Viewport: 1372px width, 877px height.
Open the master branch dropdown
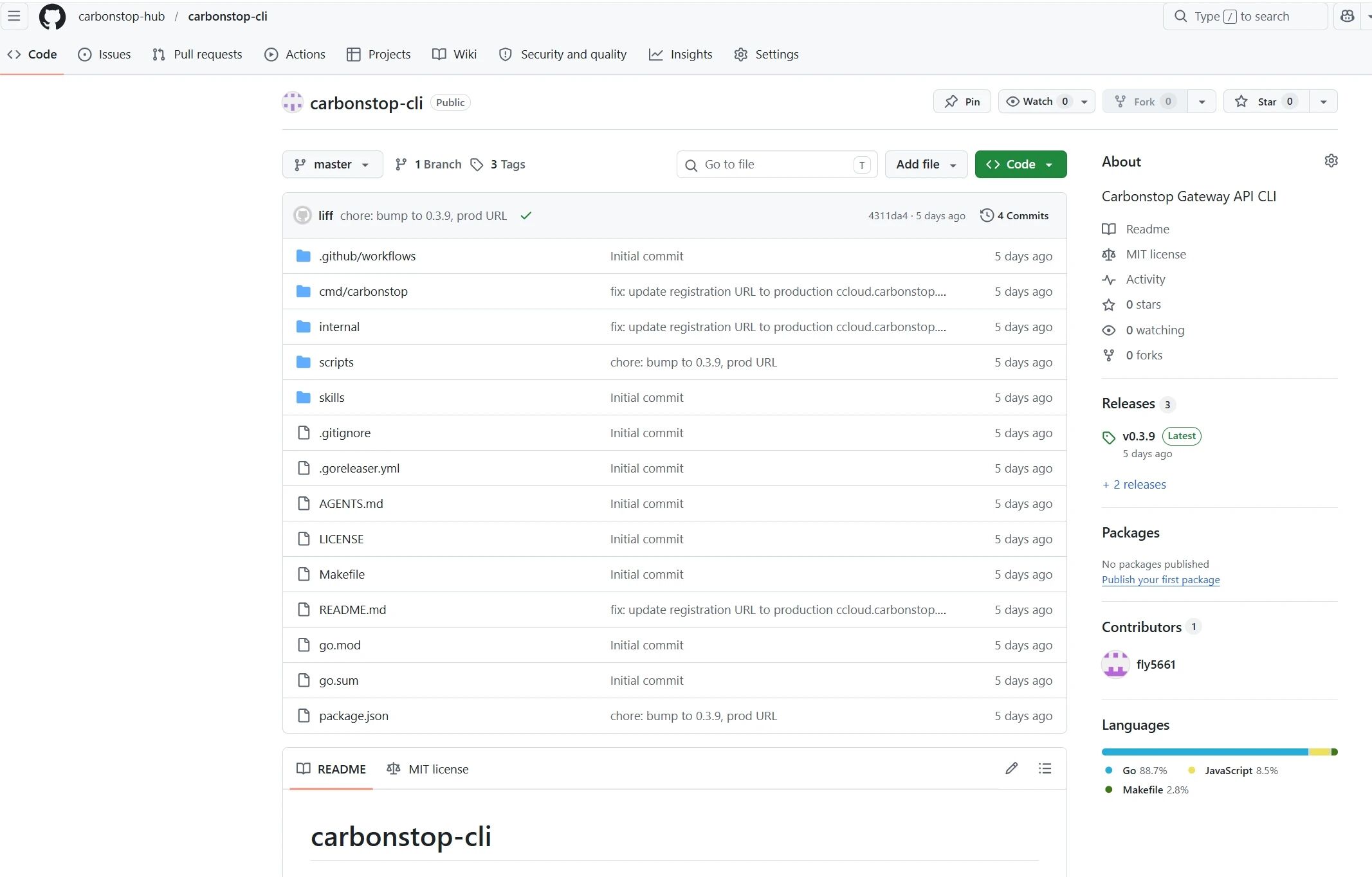(x=333, y=165)
